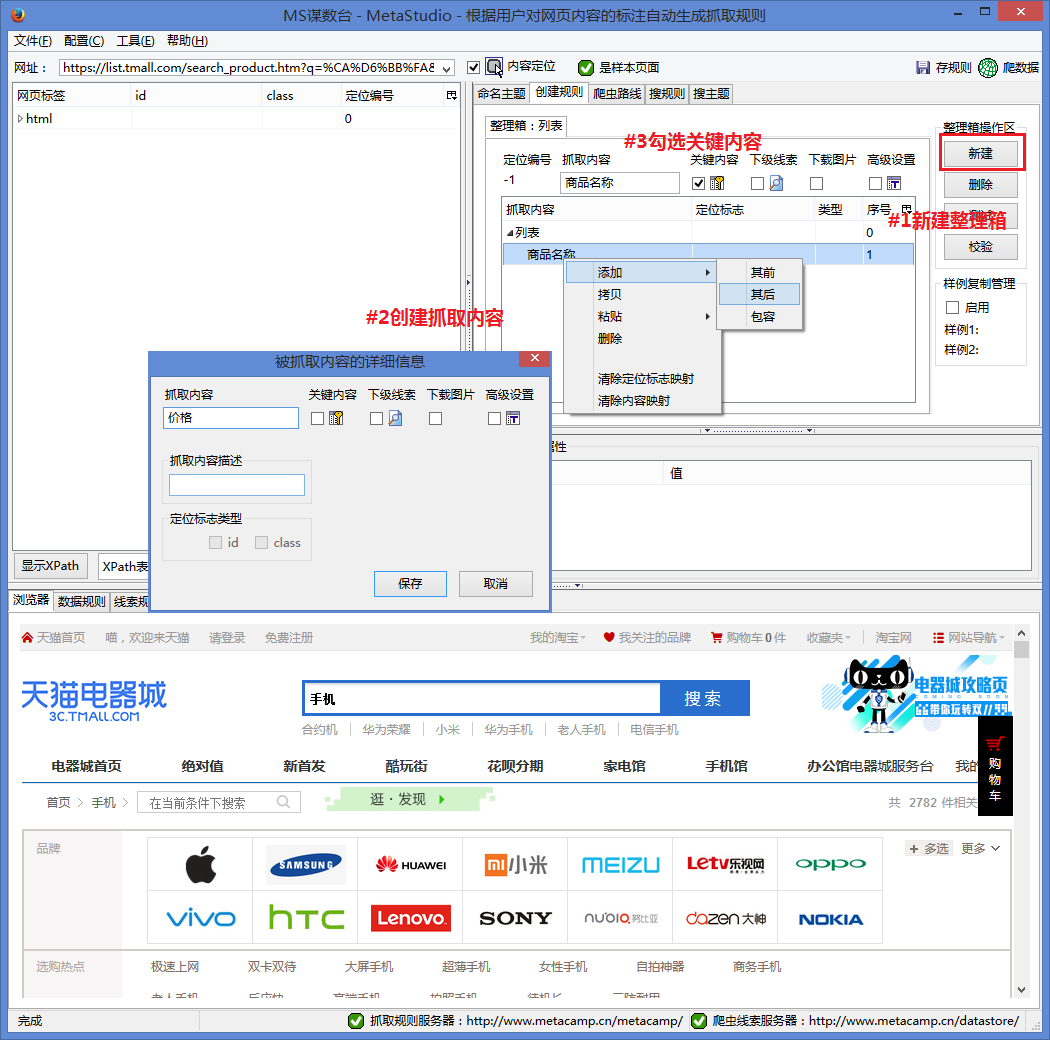Click the Samsung brand logo

tap(306, 865)
